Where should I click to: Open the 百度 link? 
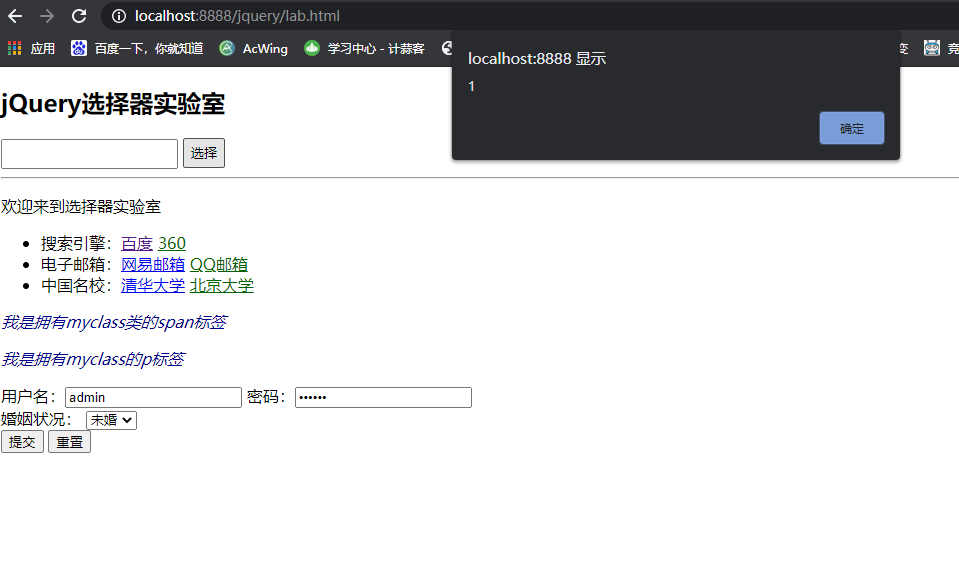(137, 243)
